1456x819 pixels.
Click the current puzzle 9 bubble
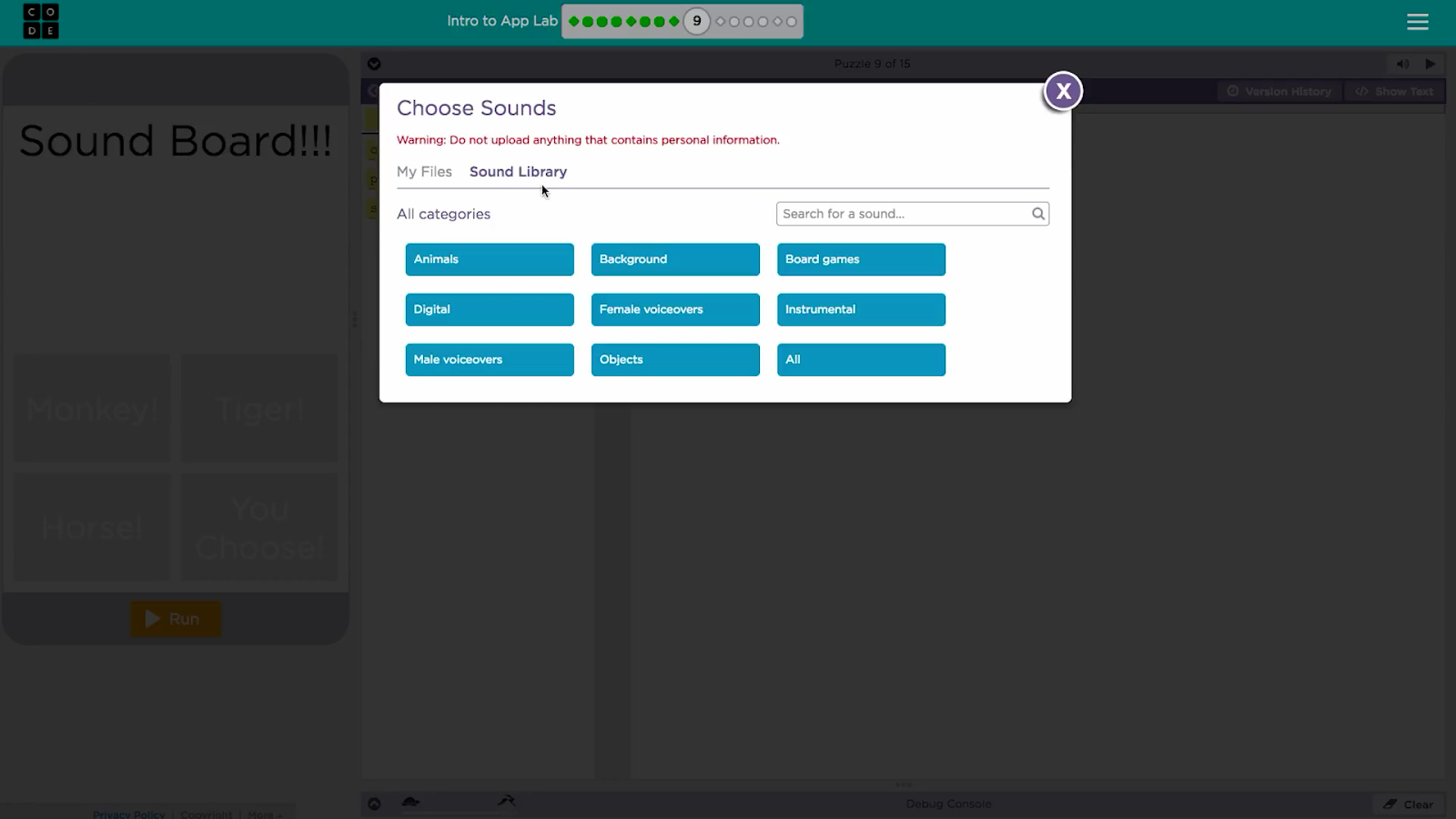coord(696,21)
